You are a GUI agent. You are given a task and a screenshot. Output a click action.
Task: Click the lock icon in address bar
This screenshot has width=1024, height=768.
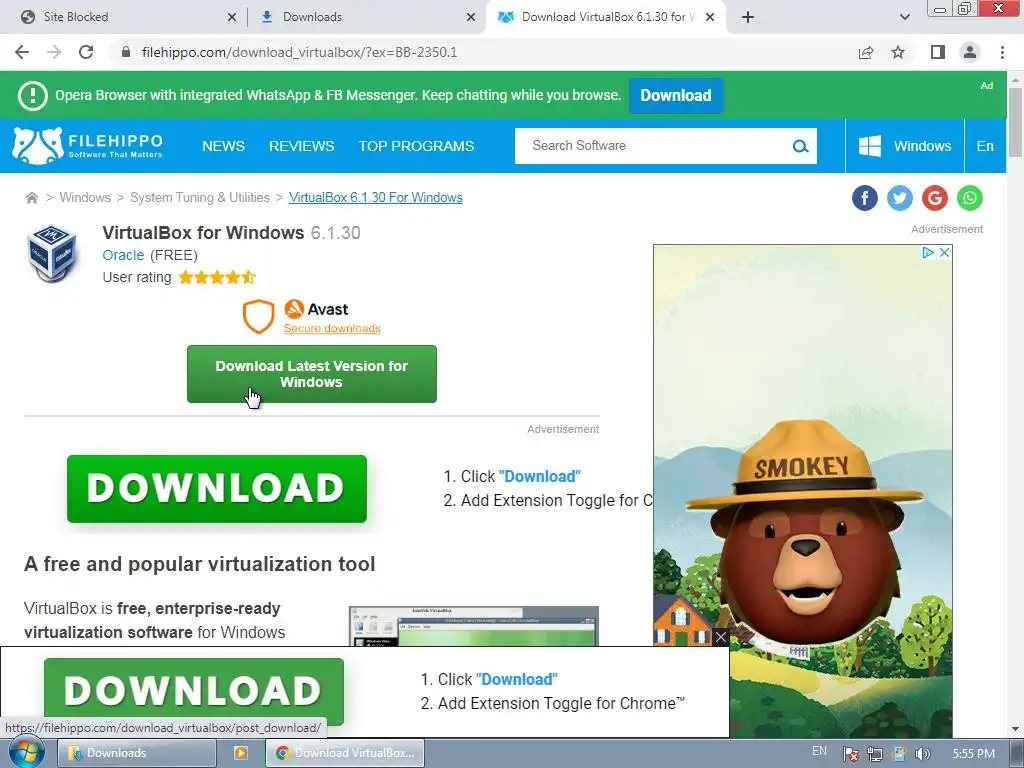coord(126,52)
